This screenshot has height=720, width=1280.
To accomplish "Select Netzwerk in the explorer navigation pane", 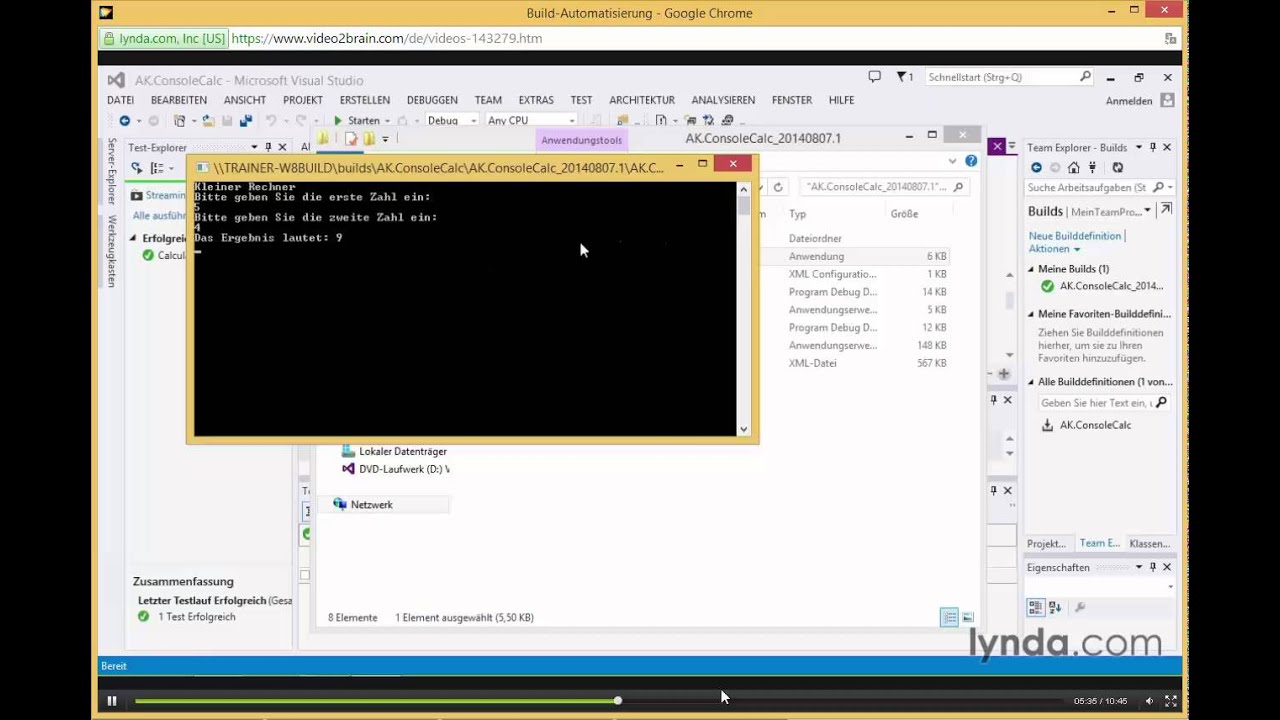I will pos(371,505).
